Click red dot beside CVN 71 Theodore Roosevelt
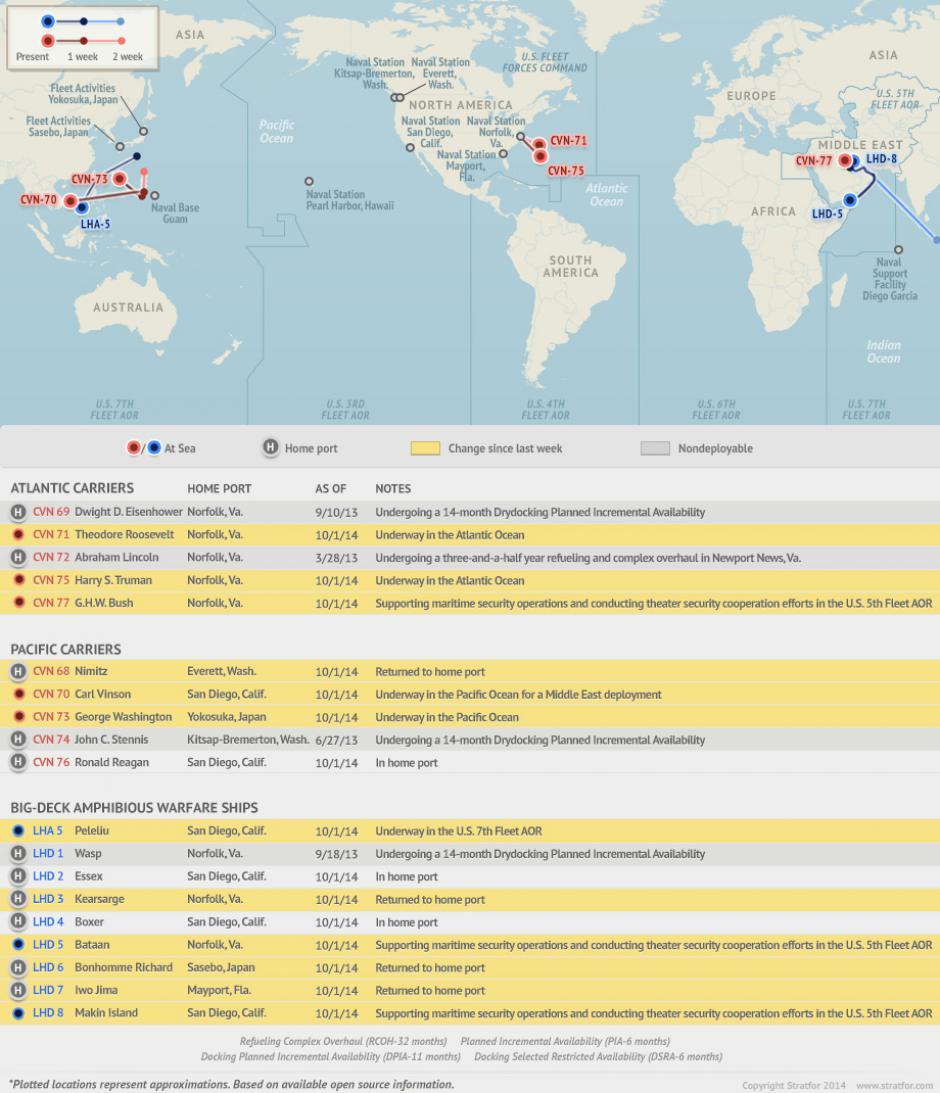The width and height of the screenshot is (940, 1093). (x=19, y=535)
